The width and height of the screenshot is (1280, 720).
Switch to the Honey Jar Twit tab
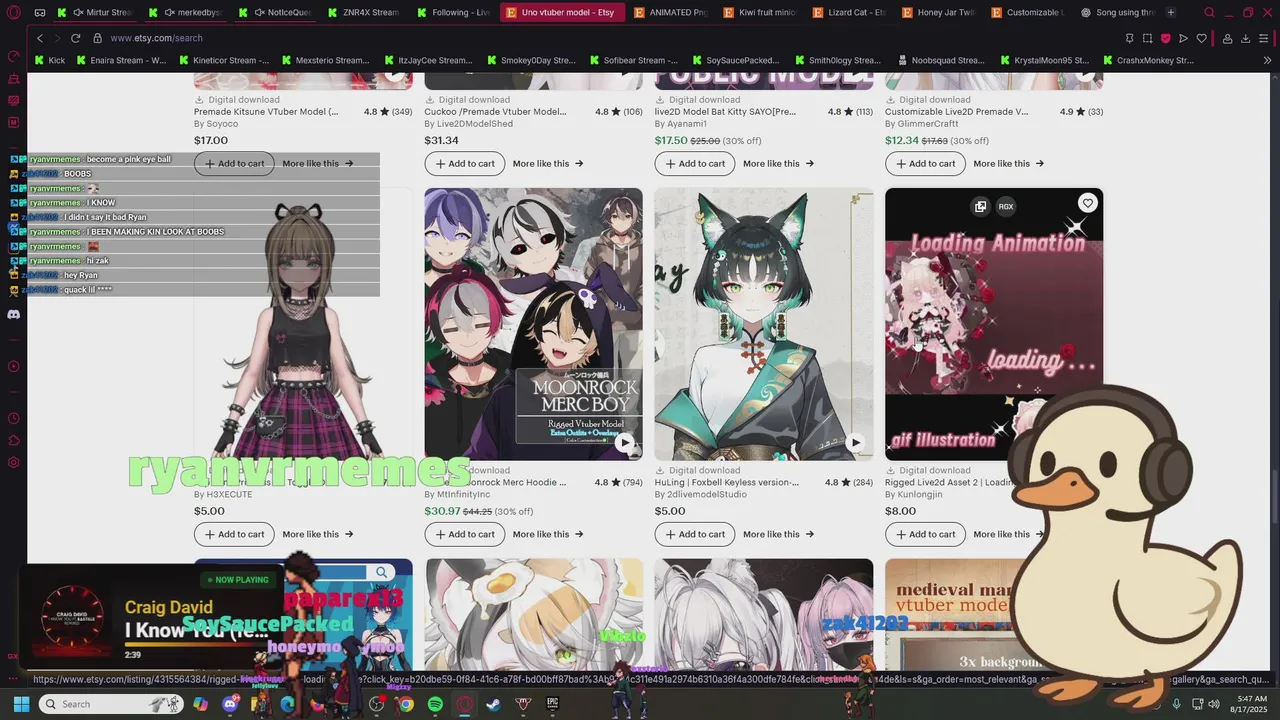(x=938, y=13)
